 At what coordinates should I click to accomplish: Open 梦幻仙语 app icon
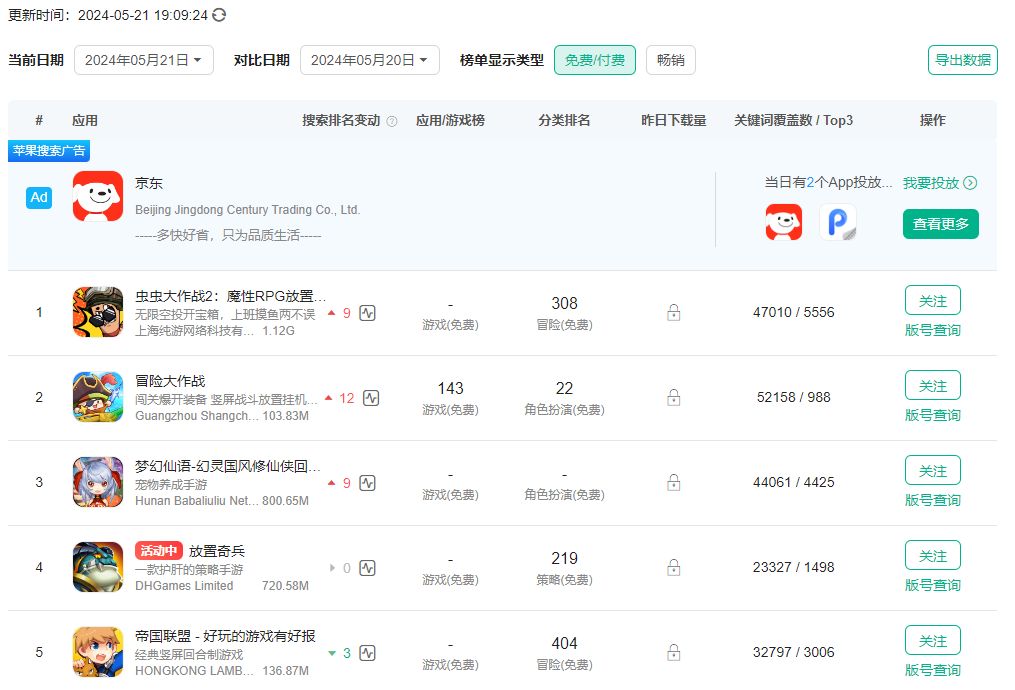[98, 482]
